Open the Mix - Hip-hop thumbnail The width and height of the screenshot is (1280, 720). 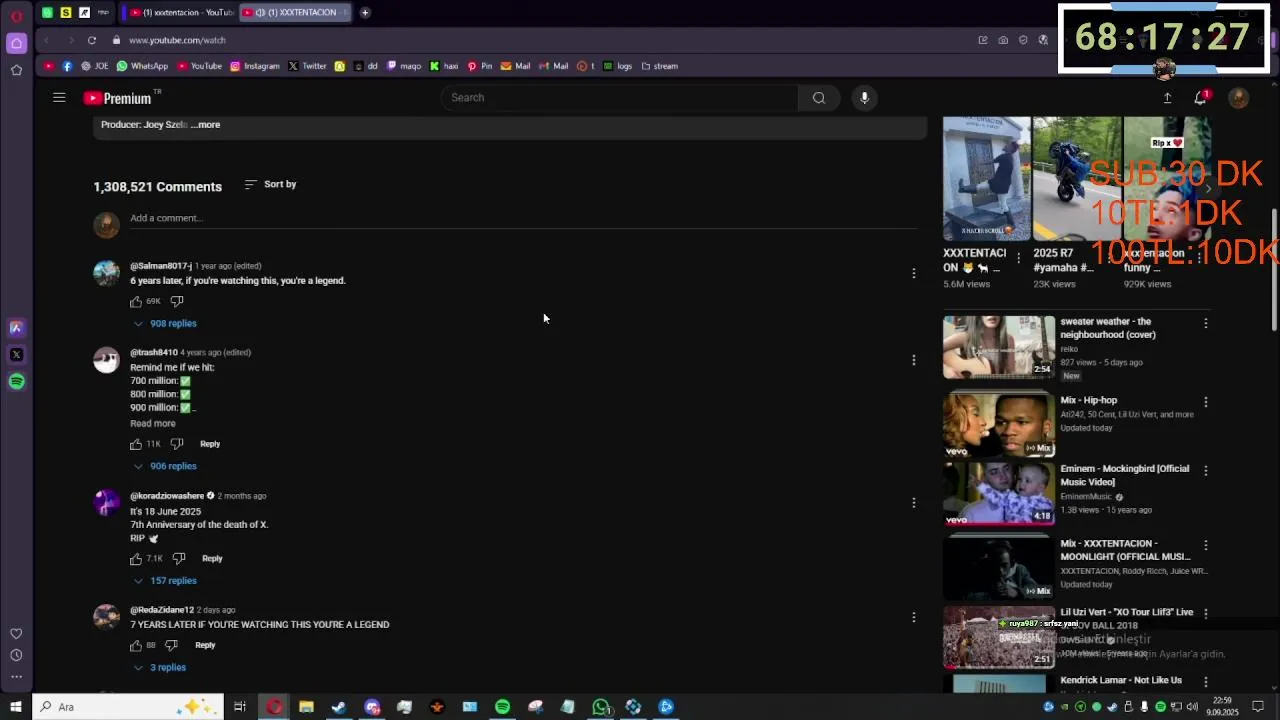999,425
